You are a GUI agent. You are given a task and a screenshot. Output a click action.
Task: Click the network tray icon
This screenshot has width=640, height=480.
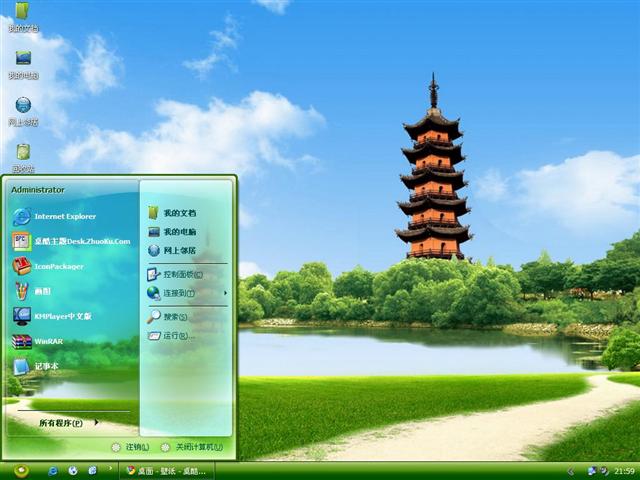592,471
